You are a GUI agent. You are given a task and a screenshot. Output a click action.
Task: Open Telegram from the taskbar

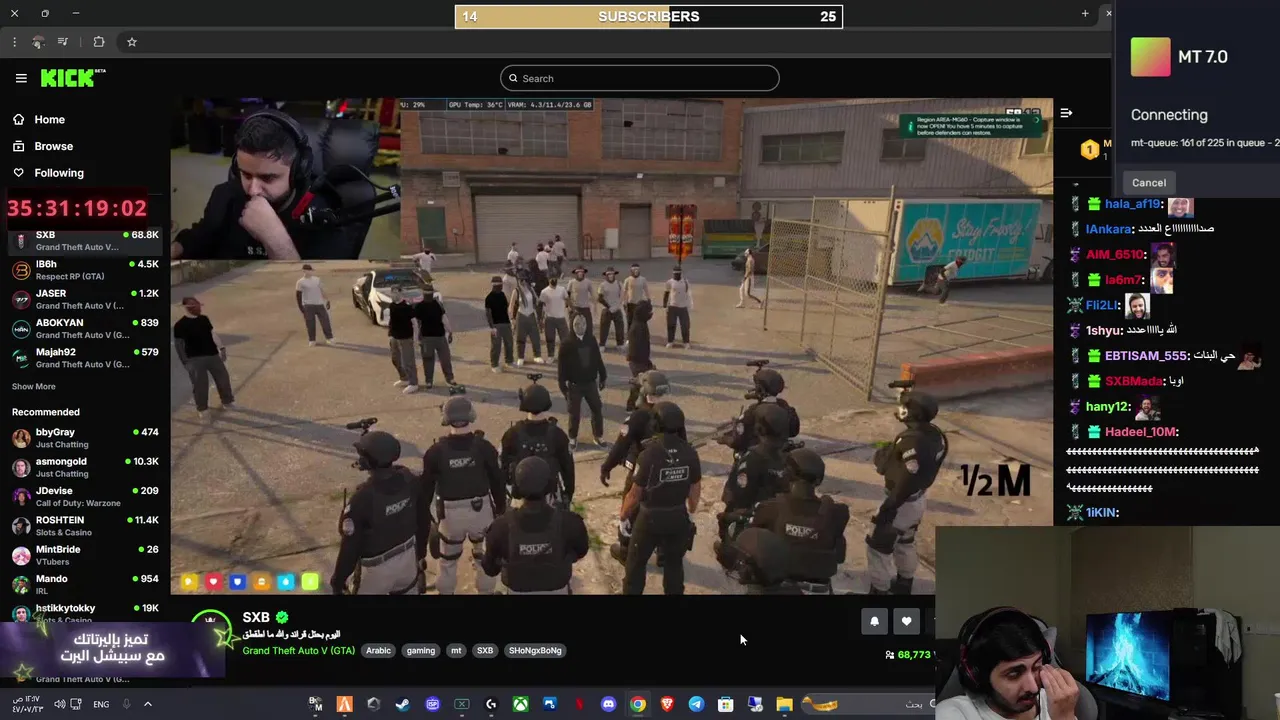[696, 704]
